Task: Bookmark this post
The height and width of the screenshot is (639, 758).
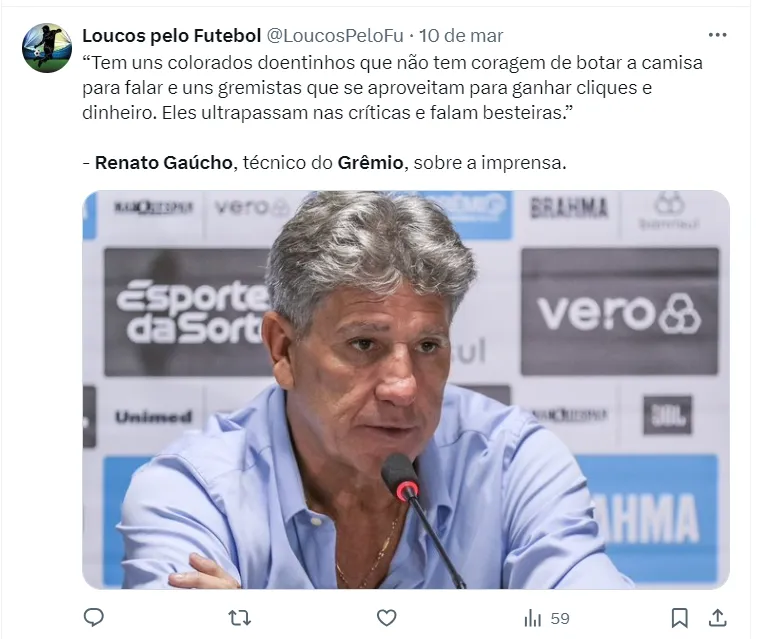Action: [679, 617]
